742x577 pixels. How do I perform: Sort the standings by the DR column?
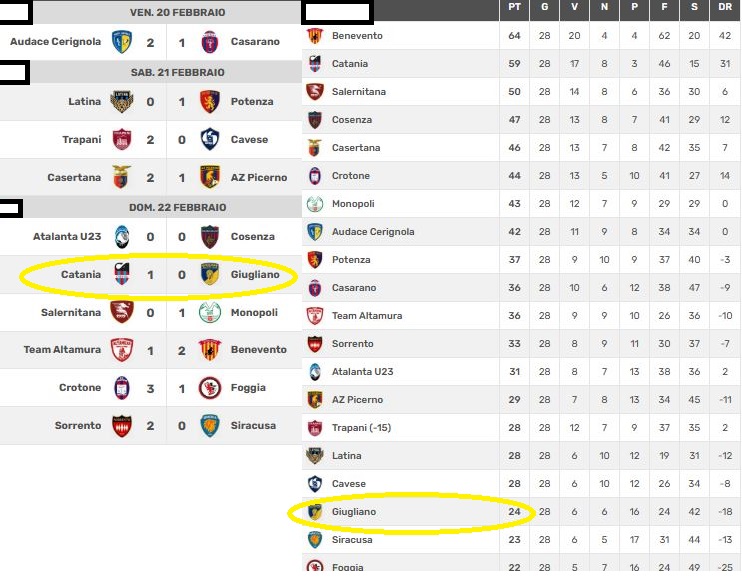[x=724, y=9]
